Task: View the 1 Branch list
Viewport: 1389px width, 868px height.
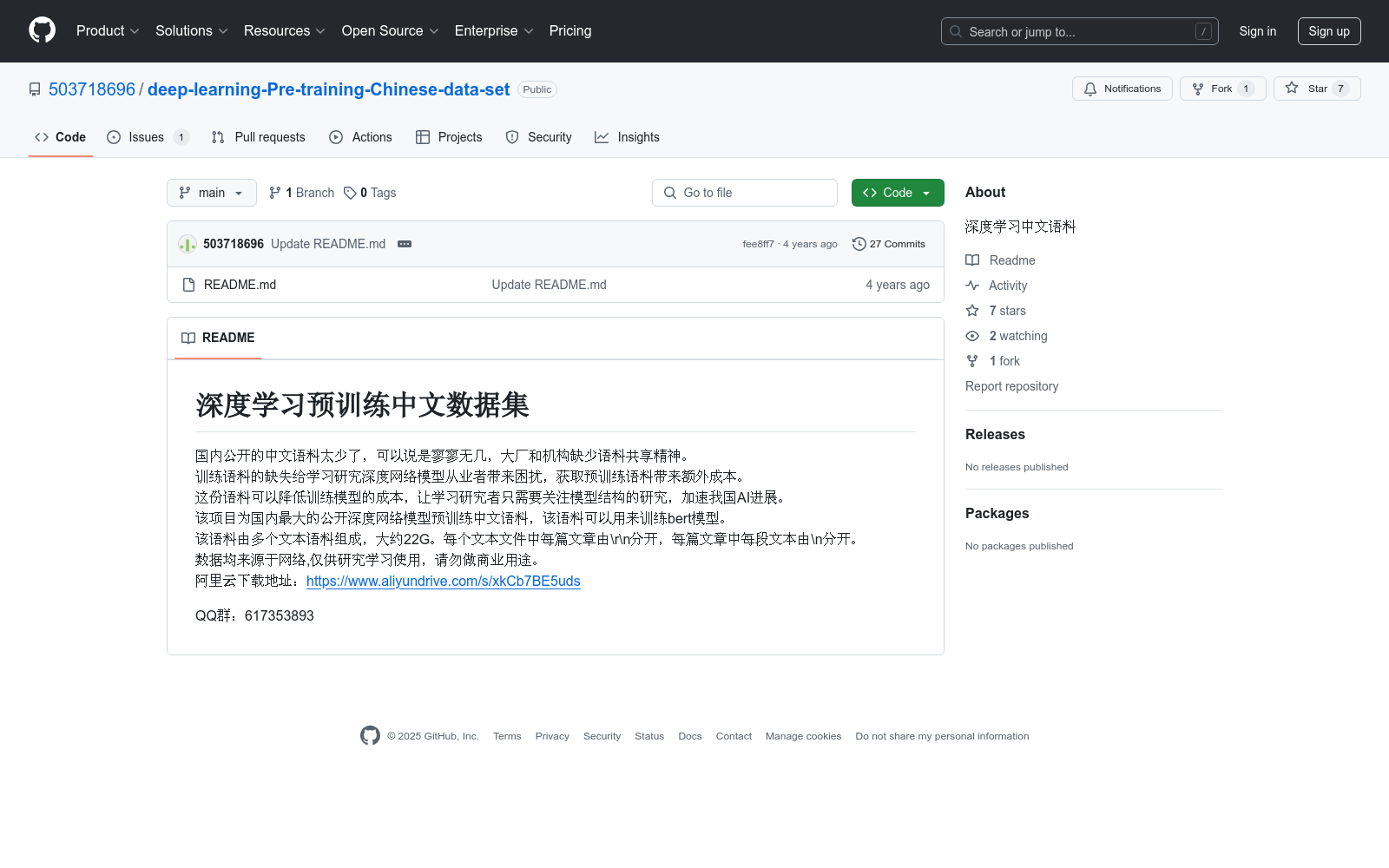Action: point(301,193)
